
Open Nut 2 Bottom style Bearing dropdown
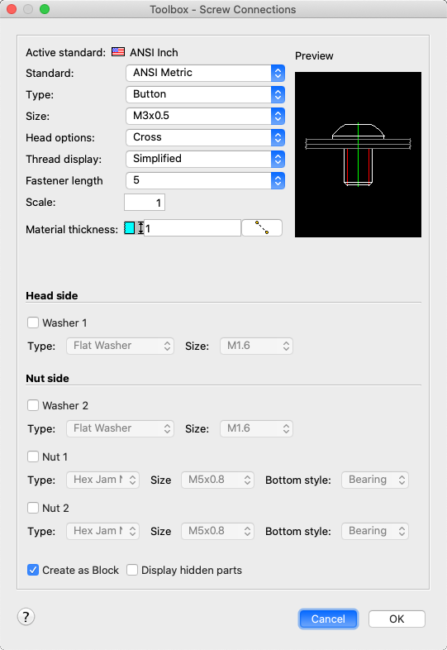(375, 531)
